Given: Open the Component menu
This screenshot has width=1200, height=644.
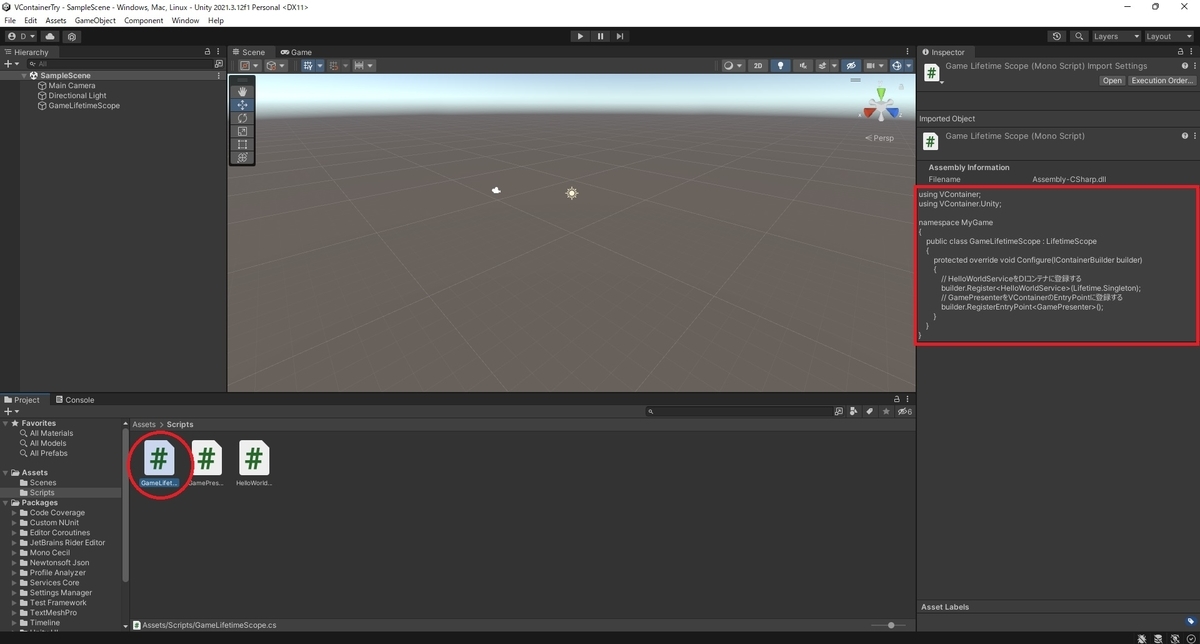Looking at the screenshot, I should tap(143, 20).
